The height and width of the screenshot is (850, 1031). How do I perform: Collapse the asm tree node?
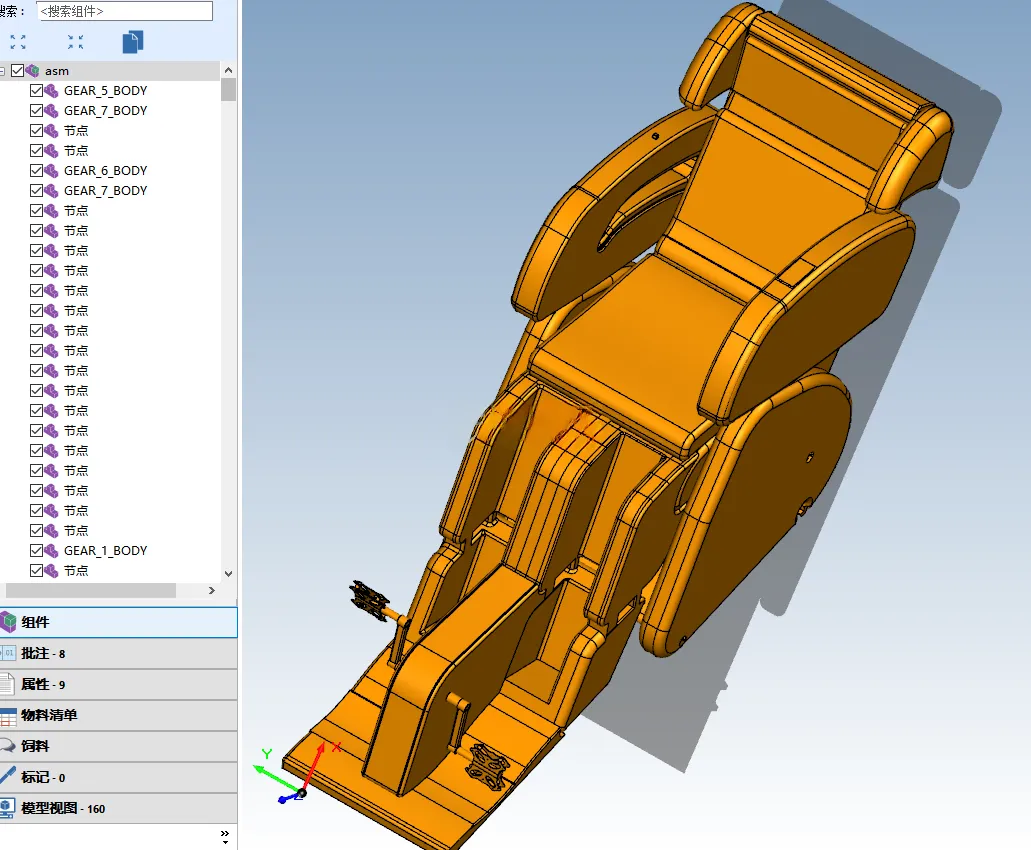[3, 71]
